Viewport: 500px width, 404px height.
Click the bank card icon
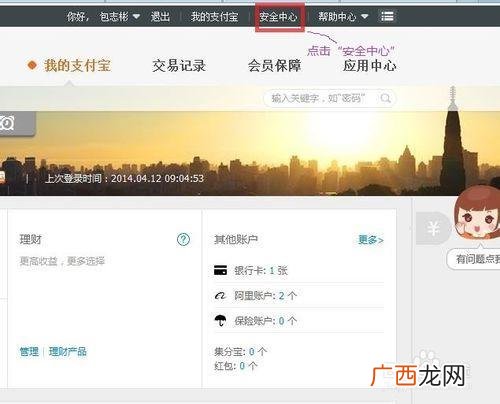[x=220, y=270]
